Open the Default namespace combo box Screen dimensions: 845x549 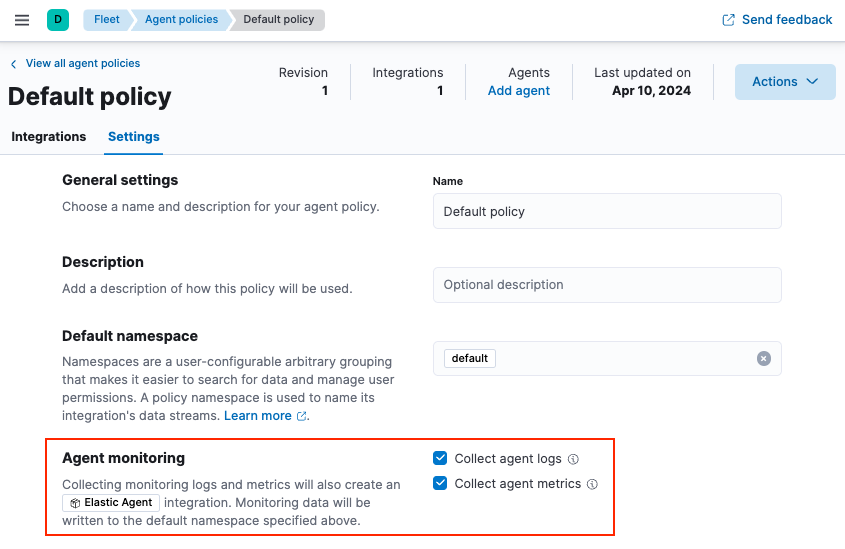point(620,359)
